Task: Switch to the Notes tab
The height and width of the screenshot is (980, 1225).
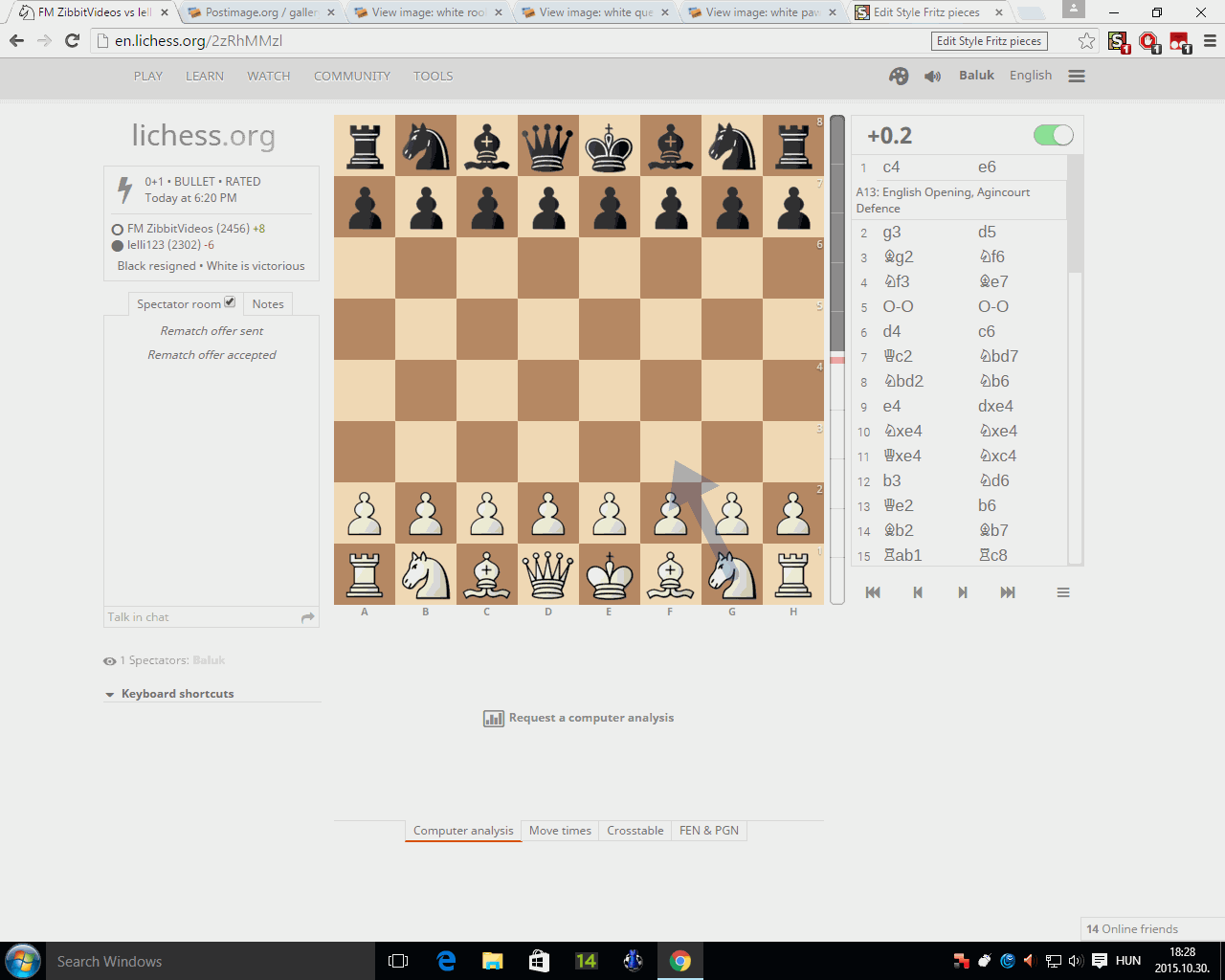Action: tap(268, 304)
